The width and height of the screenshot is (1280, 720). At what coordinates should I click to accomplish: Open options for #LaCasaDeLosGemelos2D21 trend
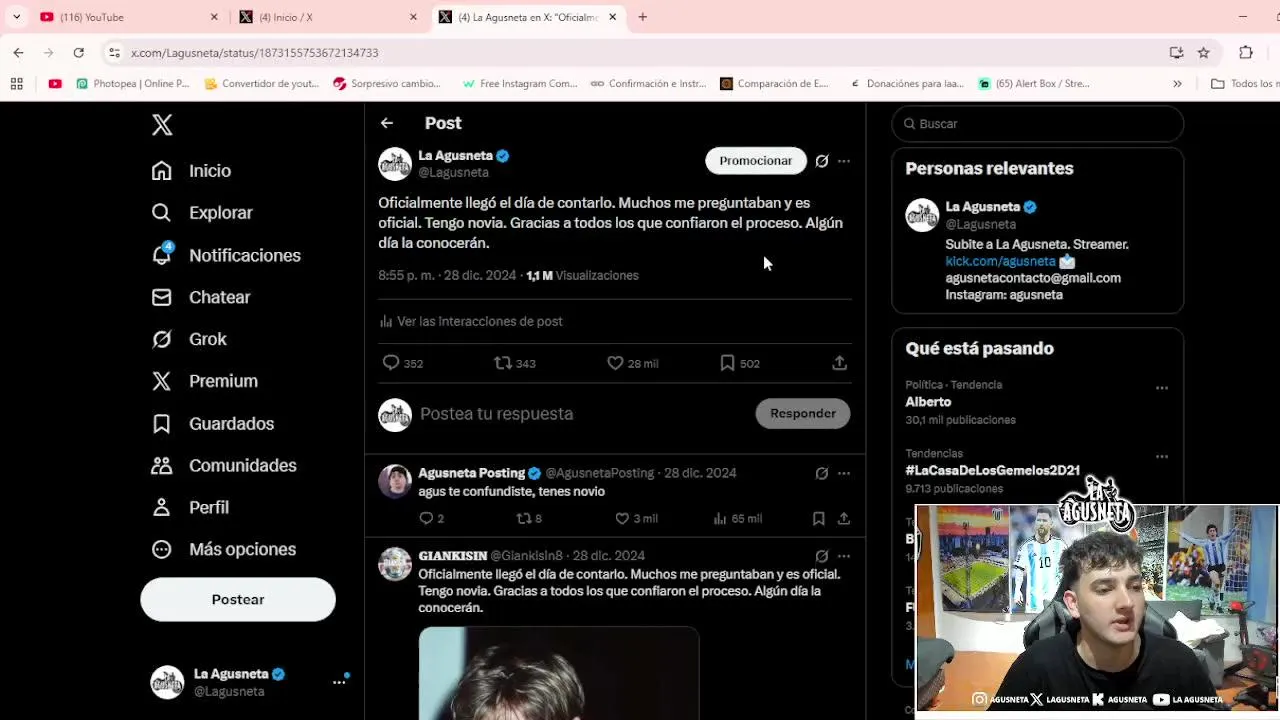pos(1162,457)
